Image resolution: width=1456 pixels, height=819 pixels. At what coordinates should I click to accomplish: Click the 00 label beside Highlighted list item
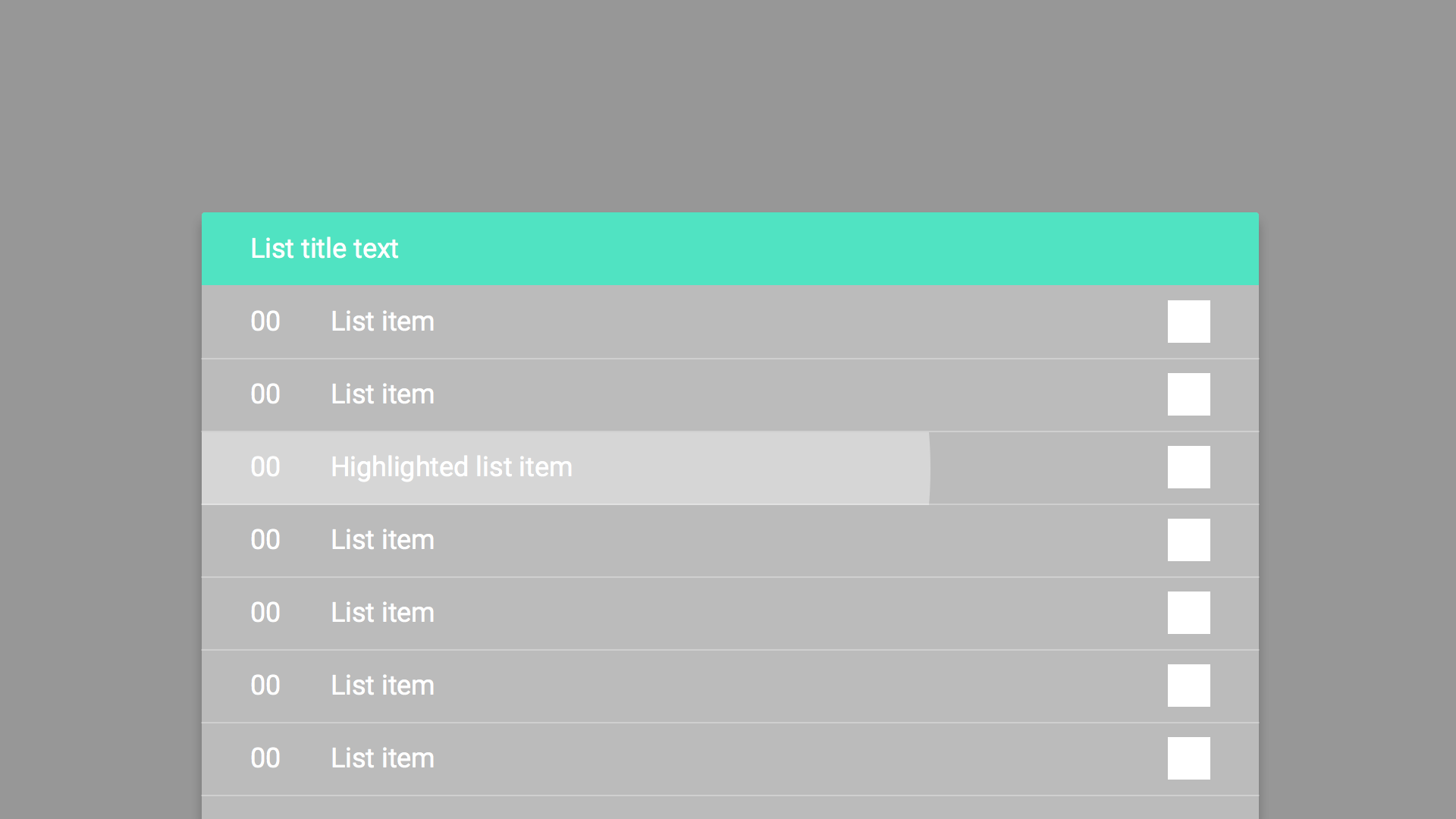[x=265, y=467]
